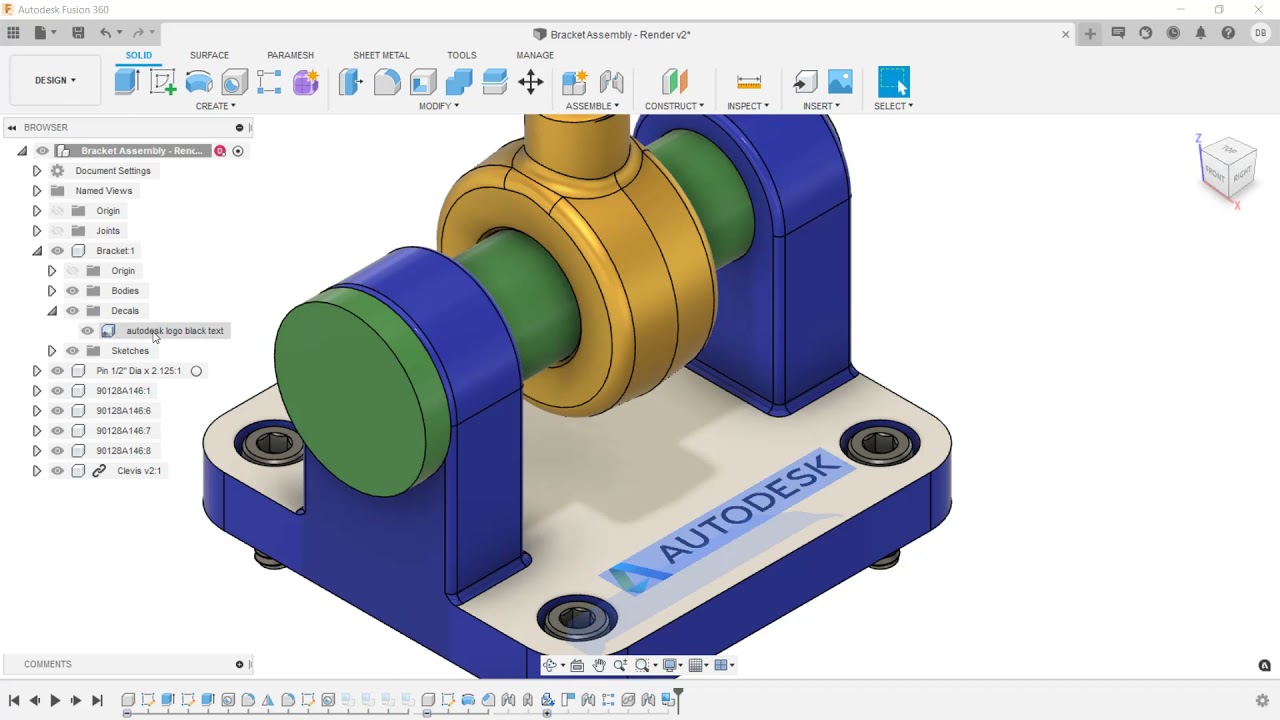This screenshot has width=1280, height=720.
Task: Expand the Named Views node
Action: pyautogui.click(x=37, y=191)
